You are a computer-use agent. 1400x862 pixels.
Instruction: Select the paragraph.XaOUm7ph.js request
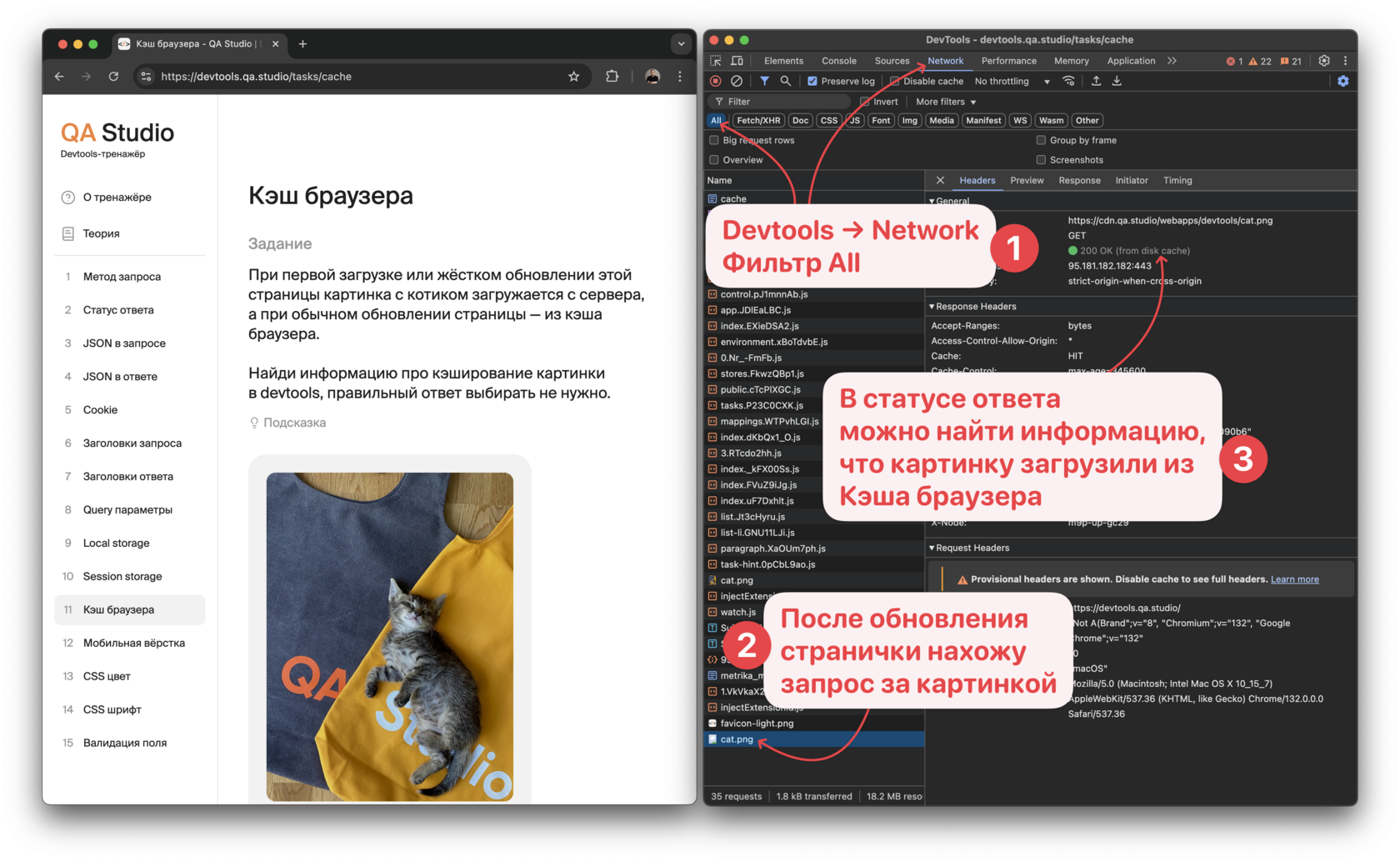[814, 549]
